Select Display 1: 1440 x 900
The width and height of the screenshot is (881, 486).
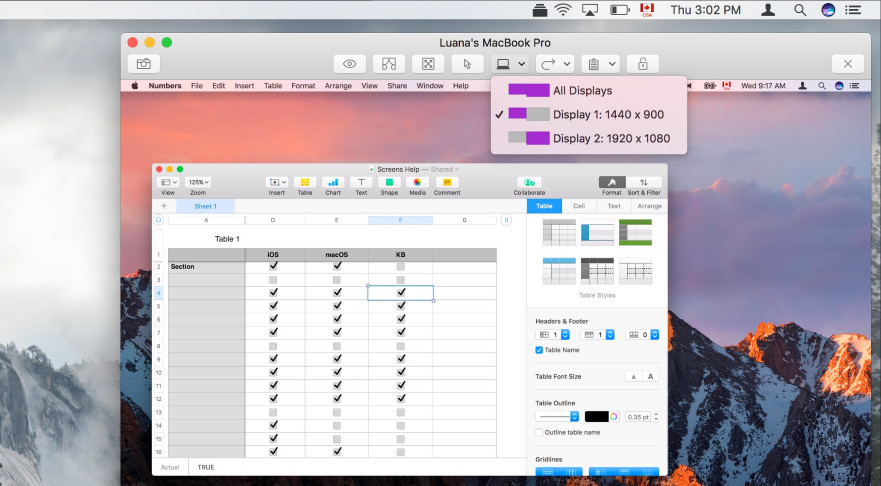click(x=588, y=115)
